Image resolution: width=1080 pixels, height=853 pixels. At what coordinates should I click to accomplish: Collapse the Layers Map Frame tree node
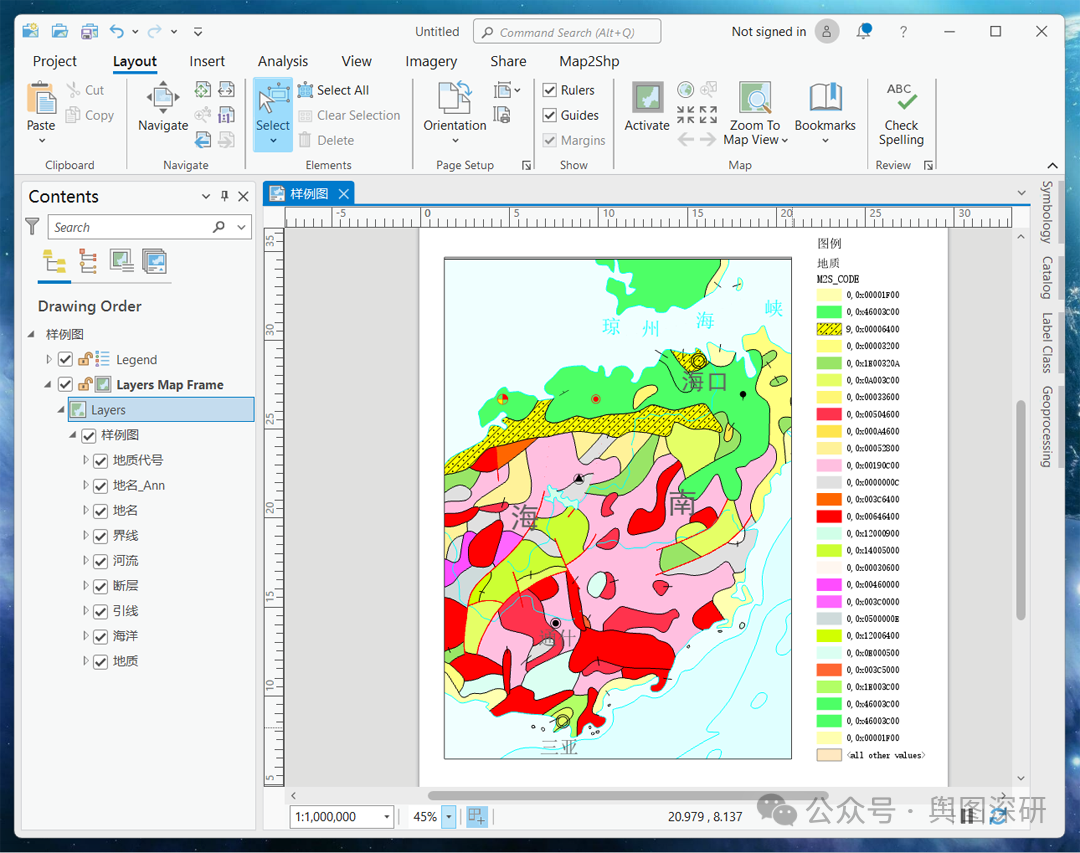[48, 384]
